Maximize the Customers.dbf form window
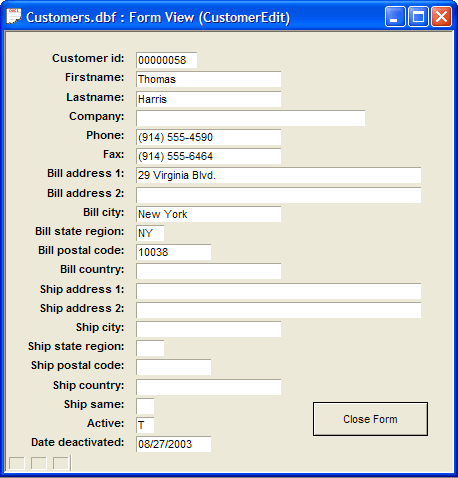The width and height of the screenshot is (458, 478). click(418, 16)
